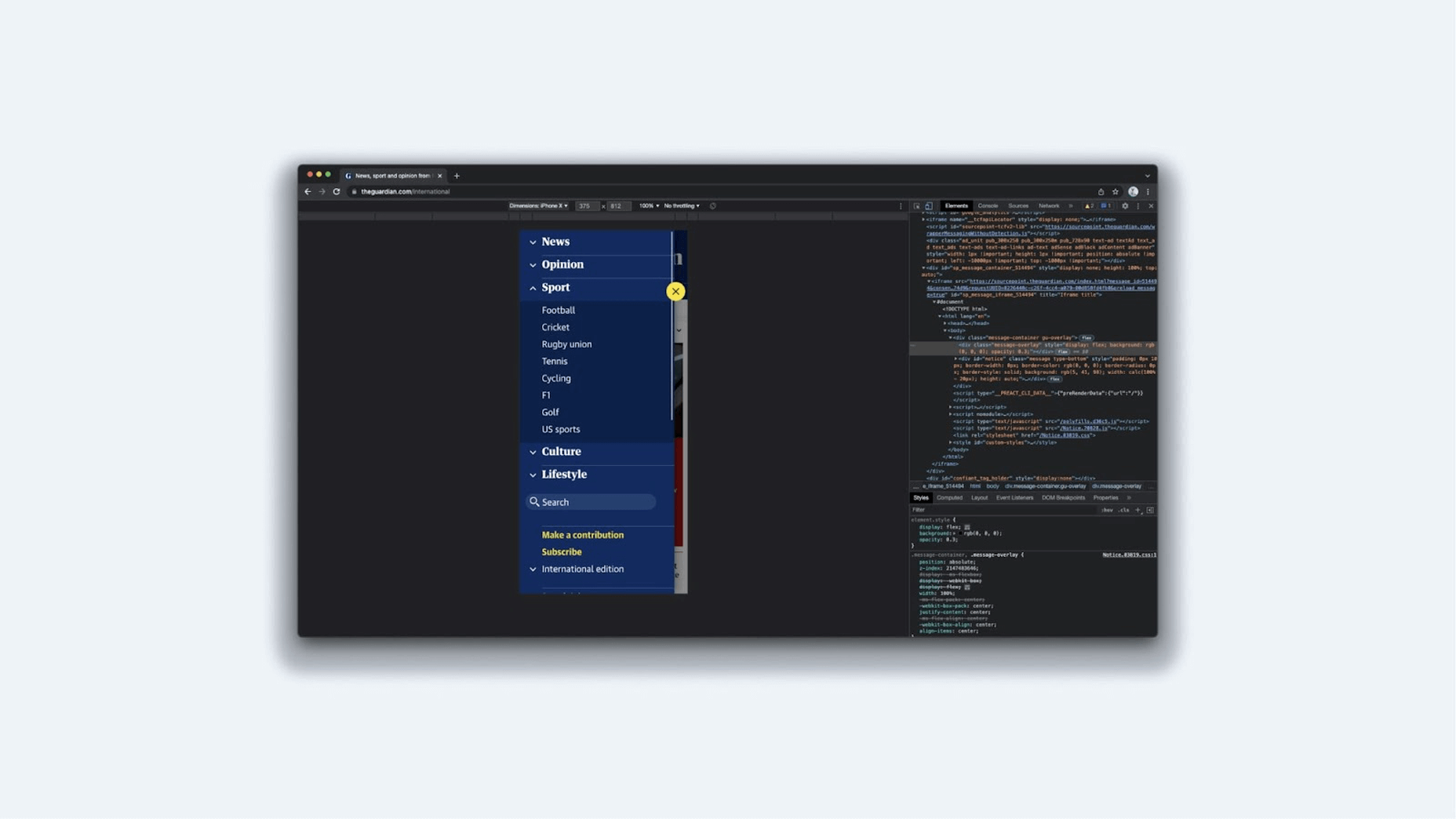Click the issues count badge

pos(1105,206)
